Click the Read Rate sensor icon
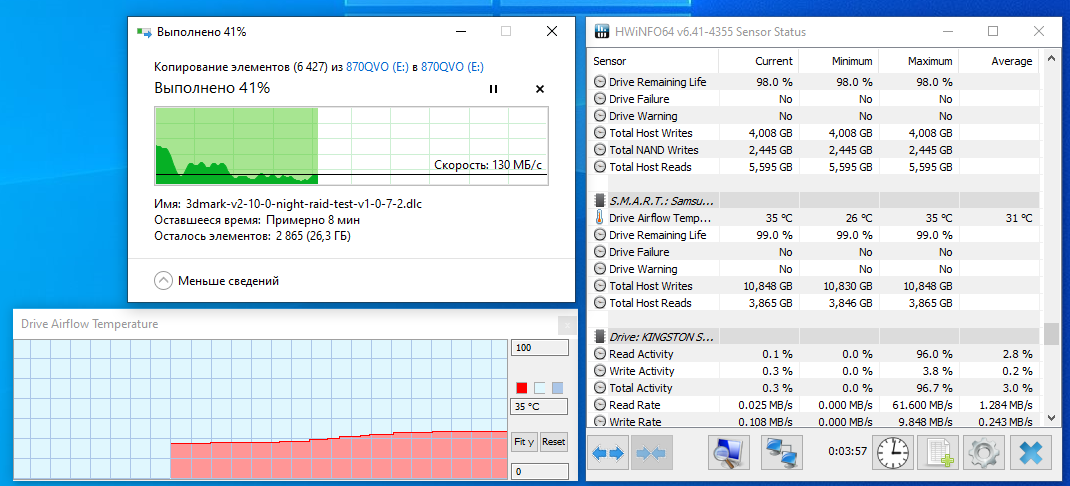 click(x=600, y=405)
